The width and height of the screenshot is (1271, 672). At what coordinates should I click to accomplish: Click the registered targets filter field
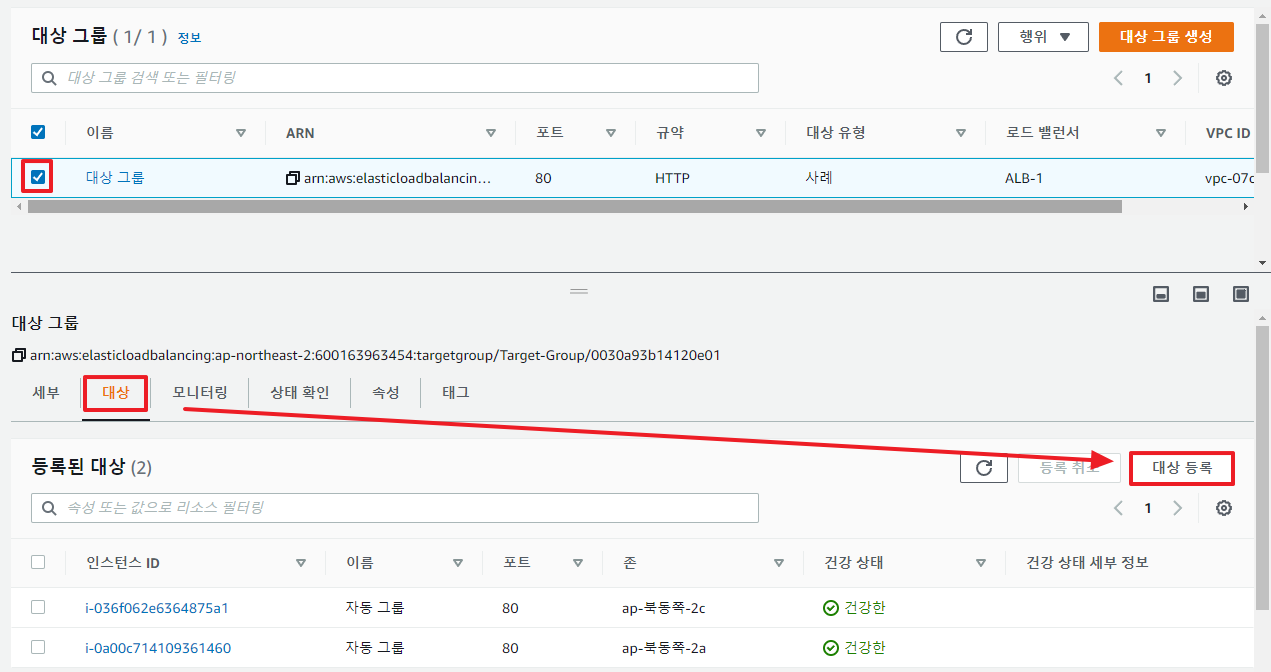point(395,508)
